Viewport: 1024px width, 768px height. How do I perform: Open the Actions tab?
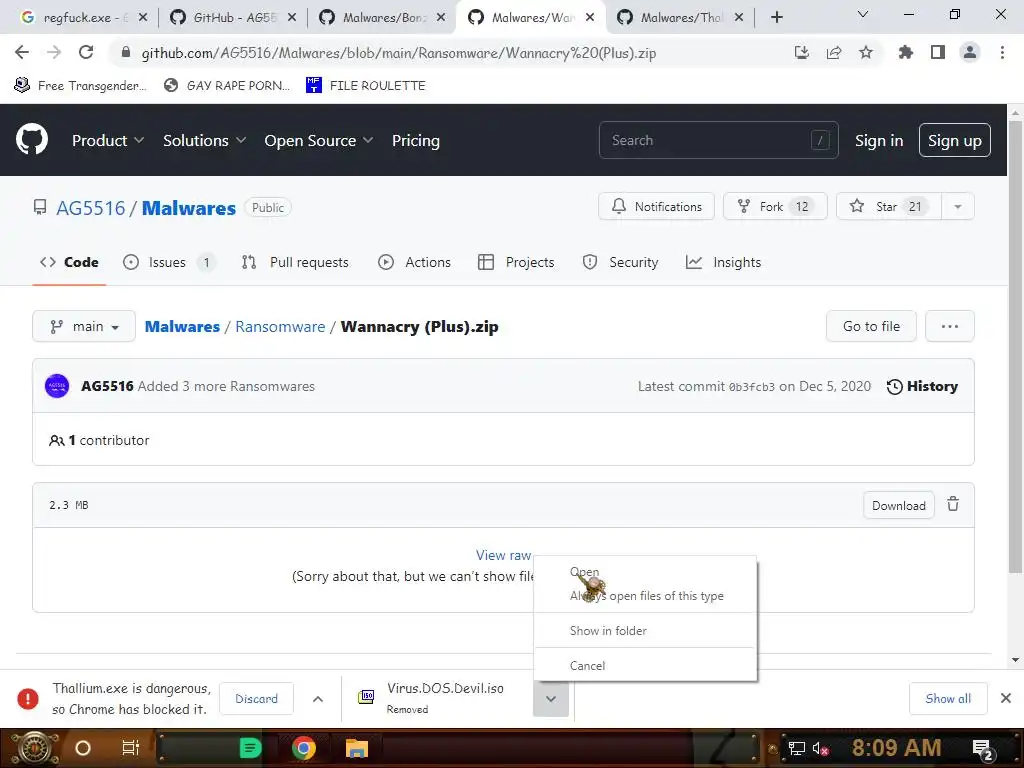(414, 262)
